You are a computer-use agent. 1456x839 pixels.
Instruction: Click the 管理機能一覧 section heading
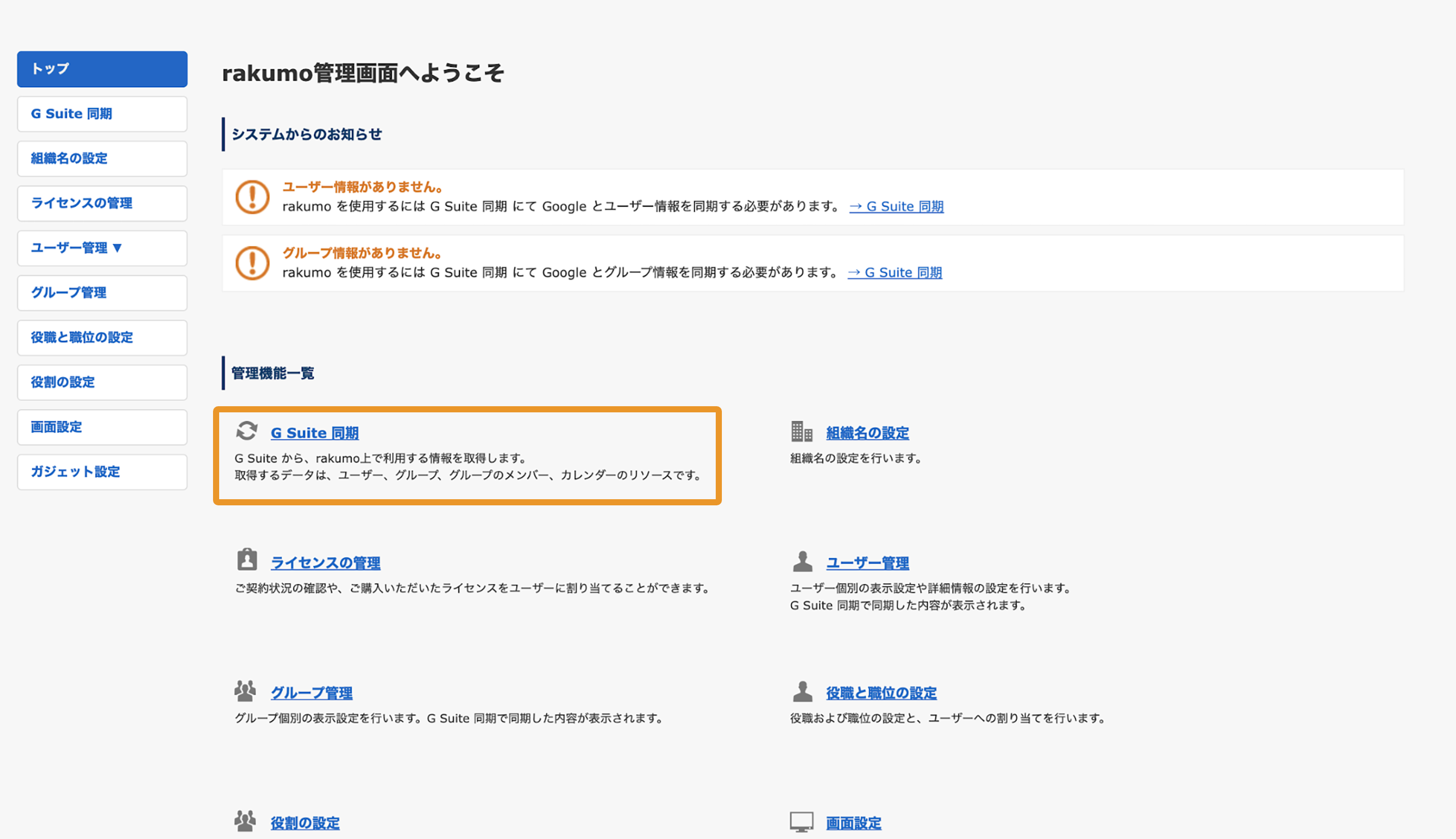click(273, 374)
